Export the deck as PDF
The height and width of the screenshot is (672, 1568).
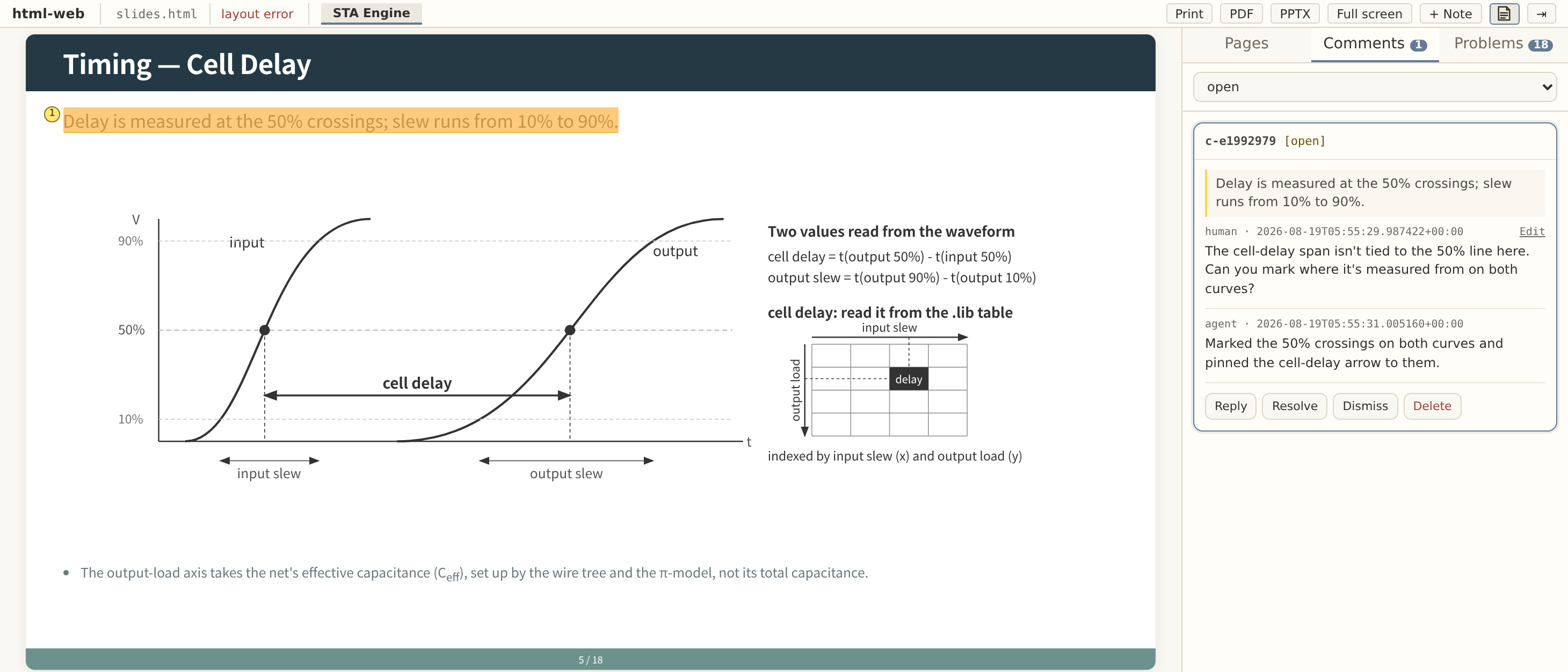pyautogui.click(x=1240, y=13)
